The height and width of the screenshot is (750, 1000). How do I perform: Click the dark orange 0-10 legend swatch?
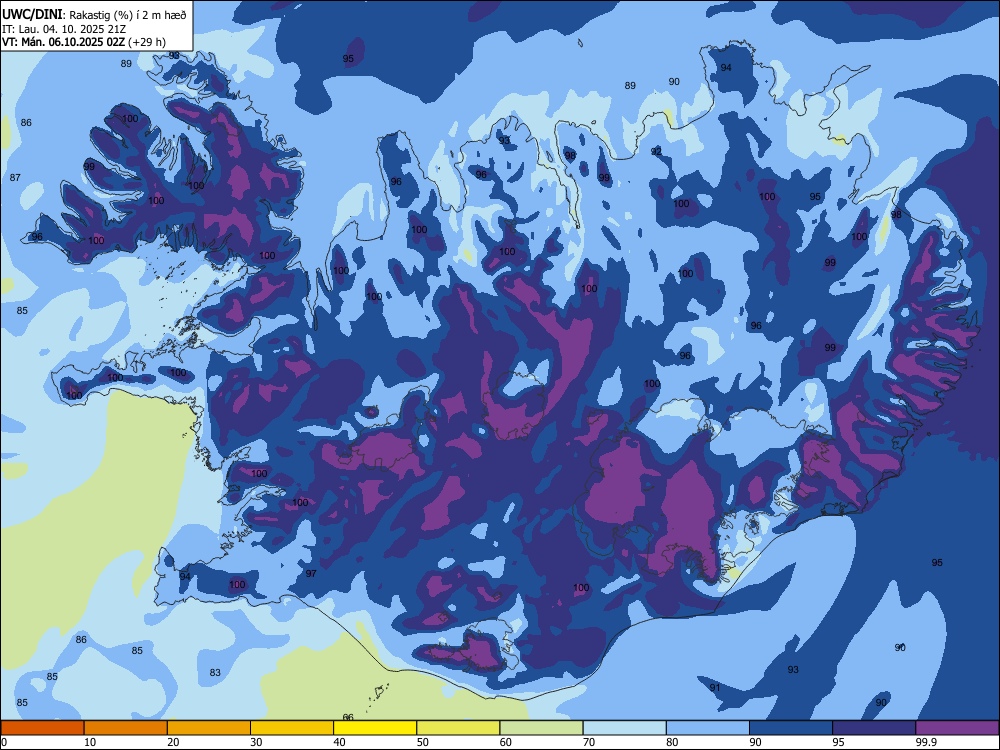point(42,728)
